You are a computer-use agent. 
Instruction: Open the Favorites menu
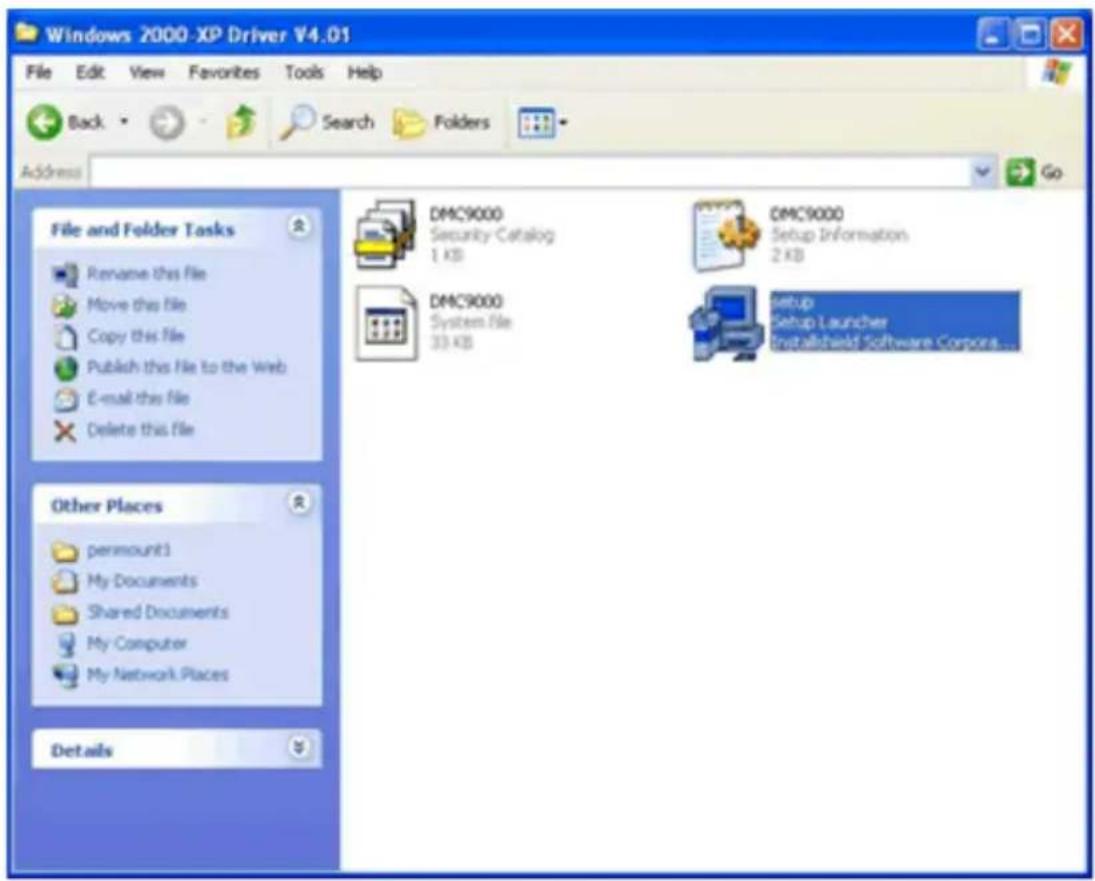(x=223, y=72)
